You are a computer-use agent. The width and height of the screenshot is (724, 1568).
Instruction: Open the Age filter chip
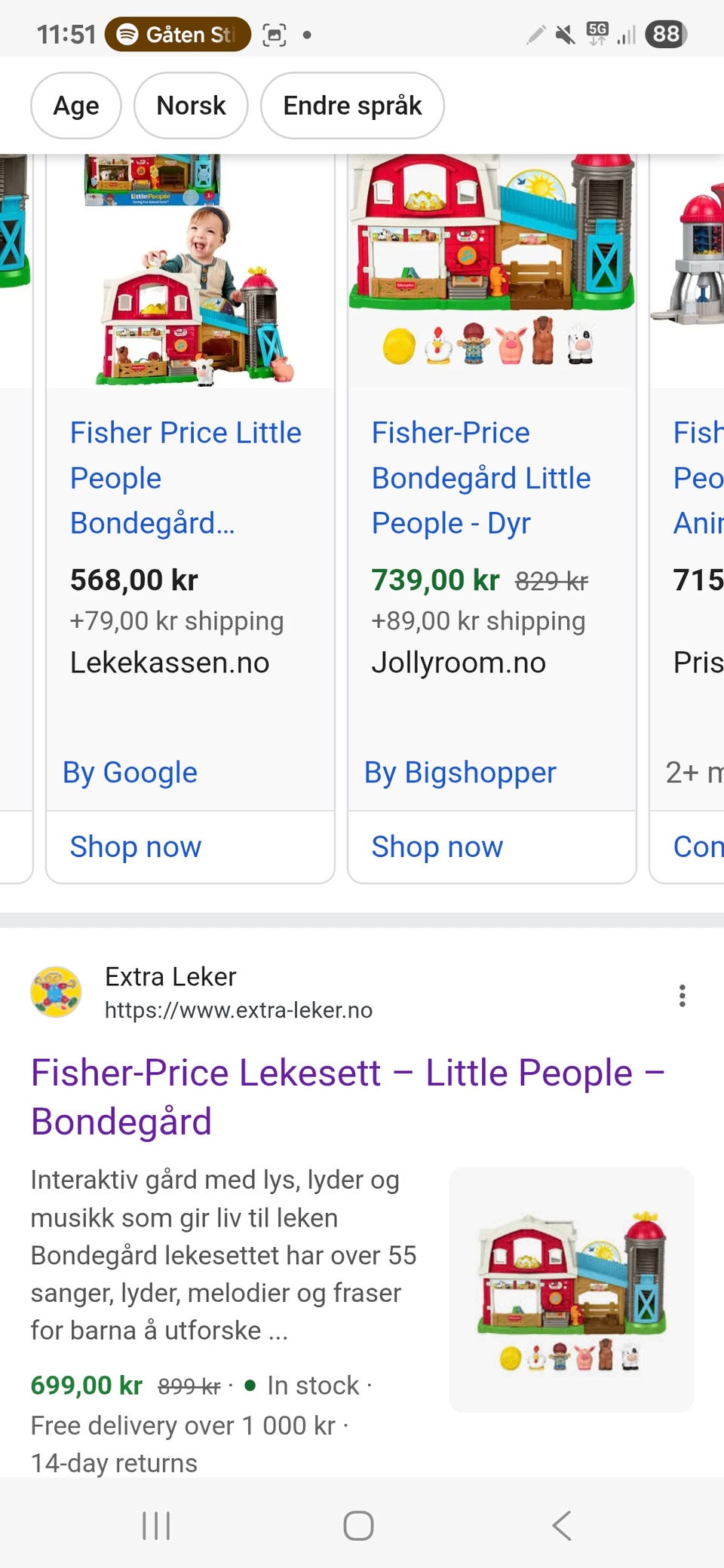75,106
